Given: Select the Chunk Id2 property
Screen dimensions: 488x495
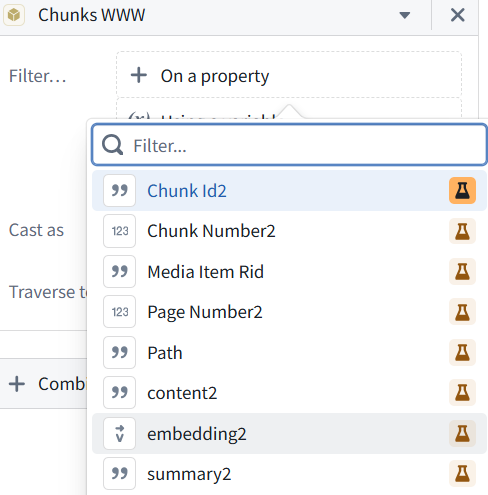Looking at the screenshot, I should coord(289,191).
